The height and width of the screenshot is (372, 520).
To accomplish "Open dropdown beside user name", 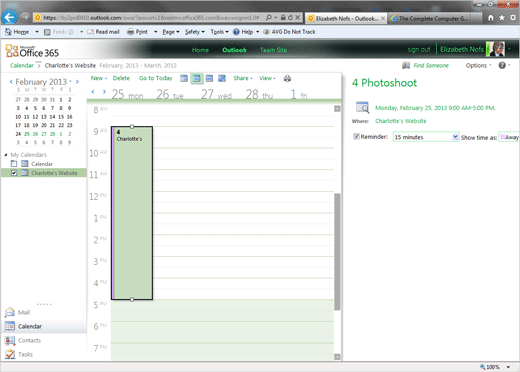I will [509, 49].
